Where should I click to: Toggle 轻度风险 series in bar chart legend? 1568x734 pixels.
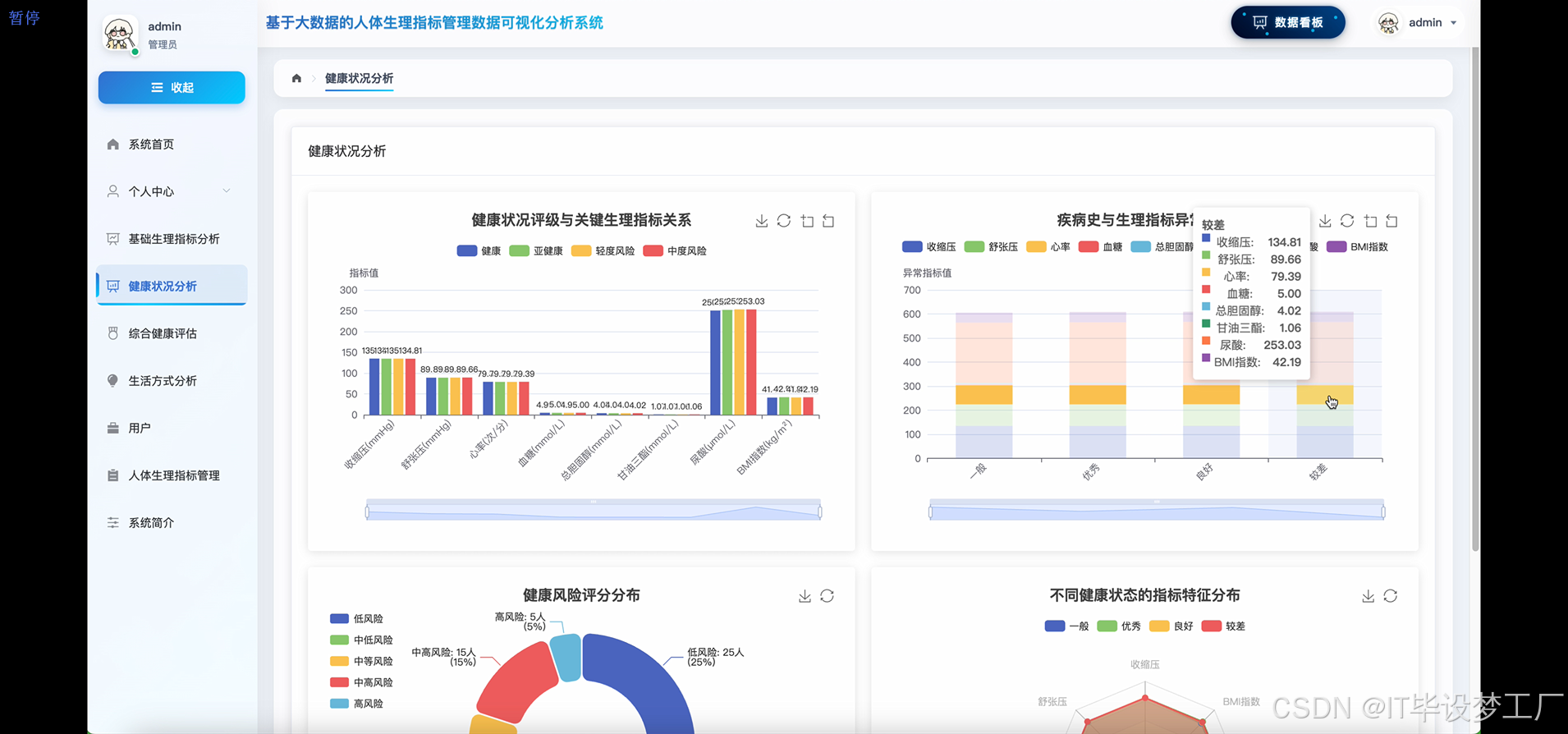pos(603,251)
